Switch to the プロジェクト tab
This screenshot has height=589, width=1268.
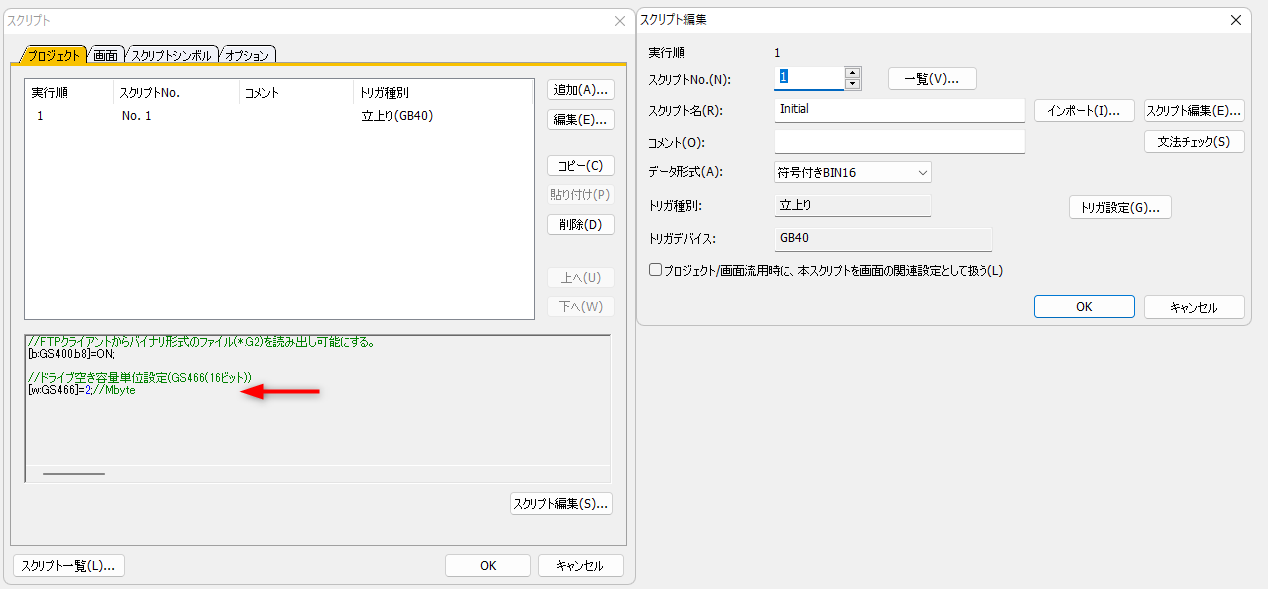point(52,55)
